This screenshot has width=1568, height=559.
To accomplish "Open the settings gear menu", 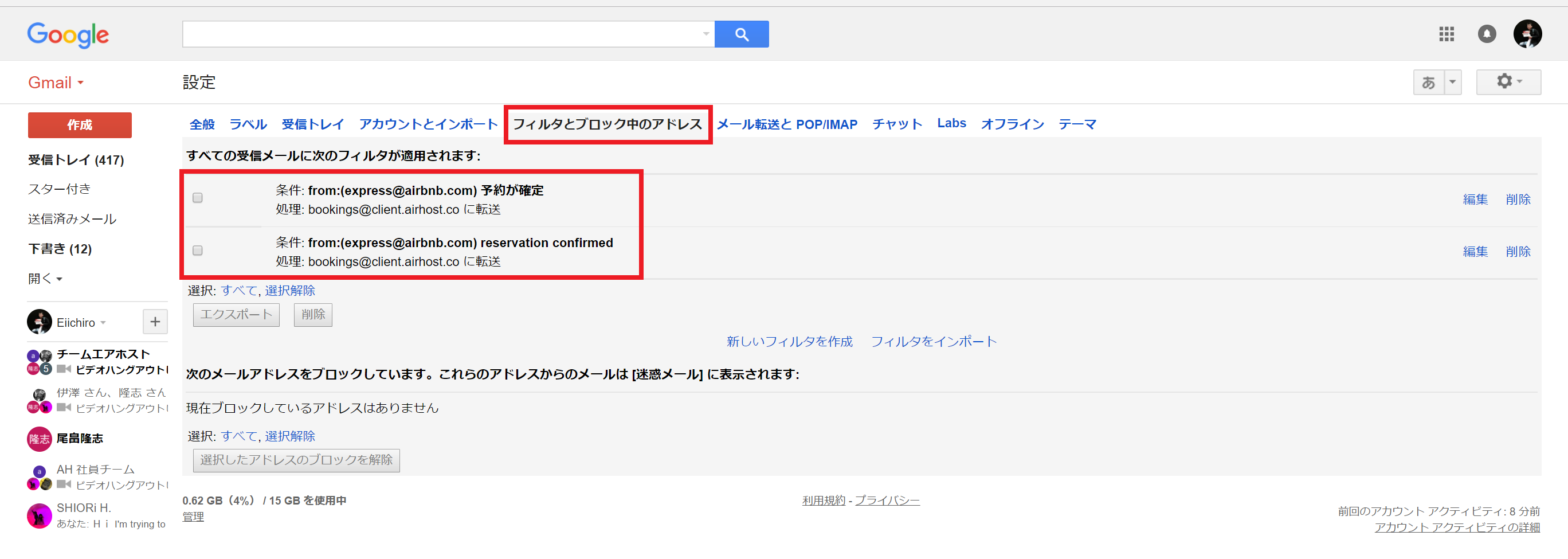I will point(1508,81).
